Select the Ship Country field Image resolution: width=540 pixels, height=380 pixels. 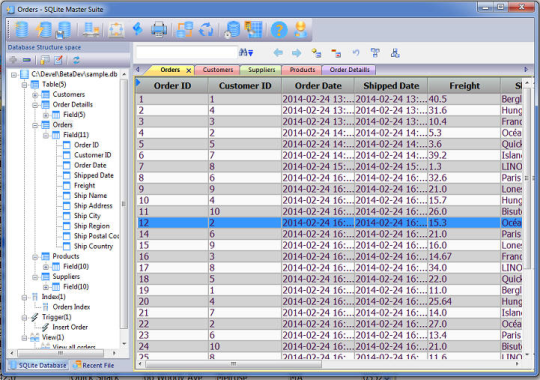click(93, 246)
